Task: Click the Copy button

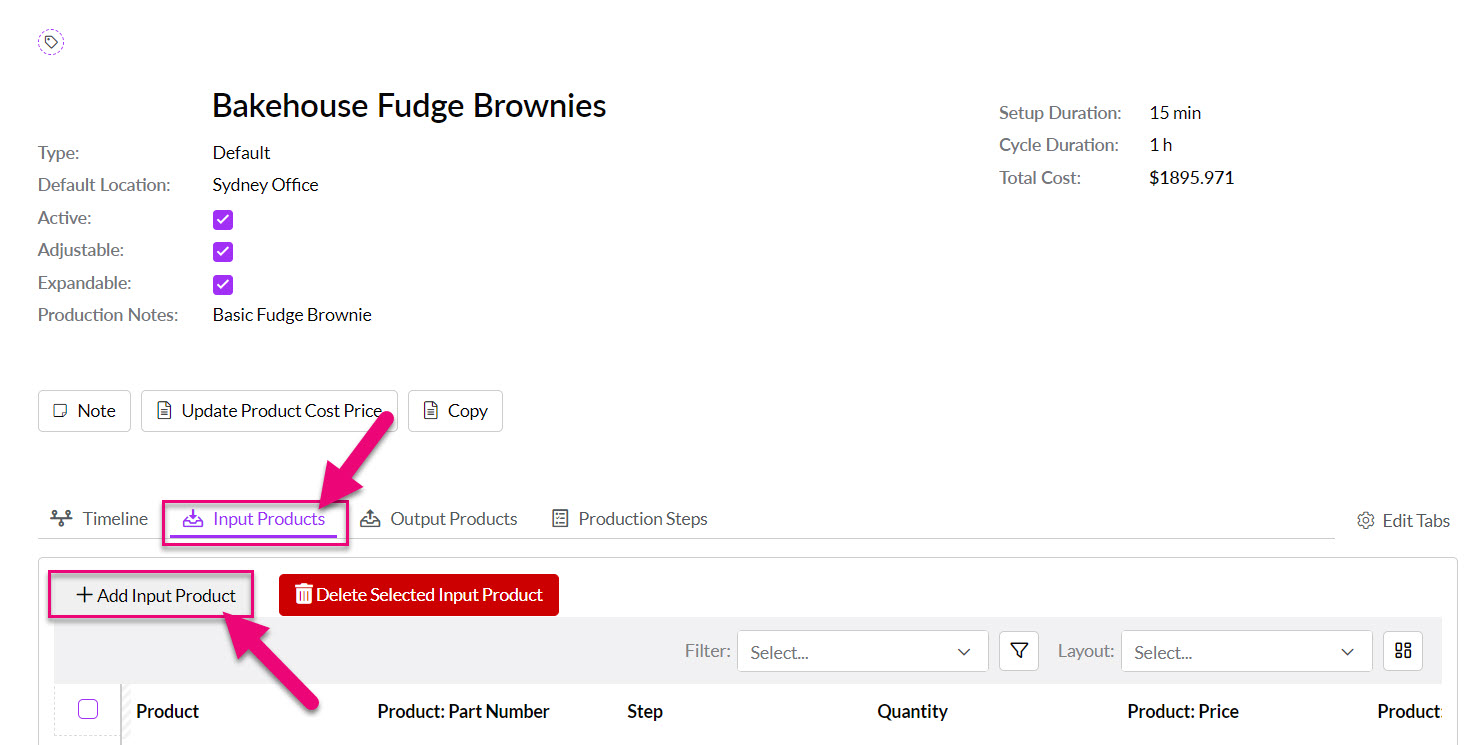Action: click(x=455, y=411)
